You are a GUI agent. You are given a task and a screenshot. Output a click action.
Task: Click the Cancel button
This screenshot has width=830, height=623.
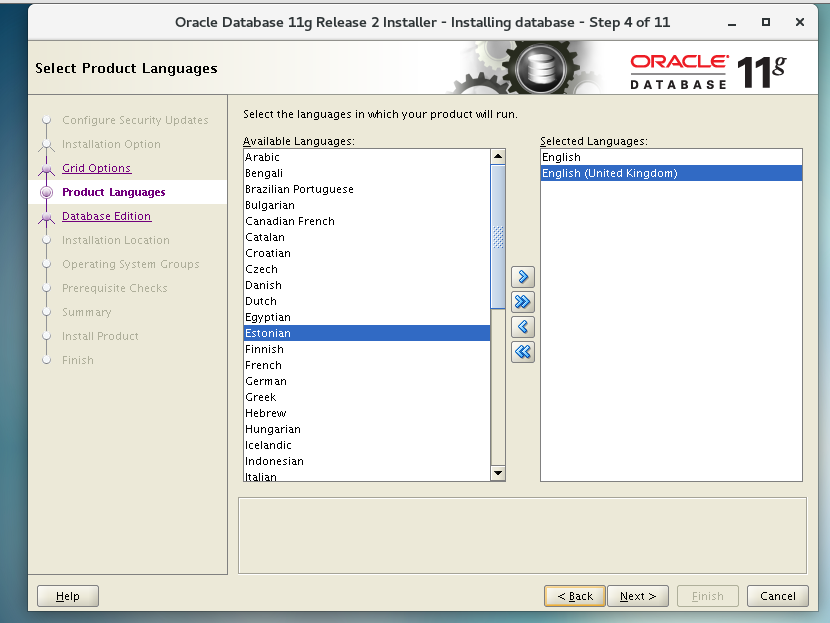[x=778, y=596]
